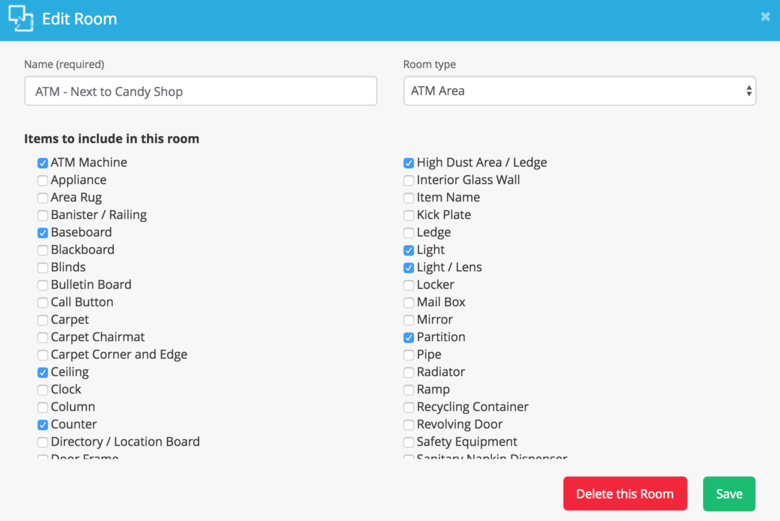Close the Edit Room dialog
The height and width of the screenshot is (521, 780).
(x=765, y=17)
